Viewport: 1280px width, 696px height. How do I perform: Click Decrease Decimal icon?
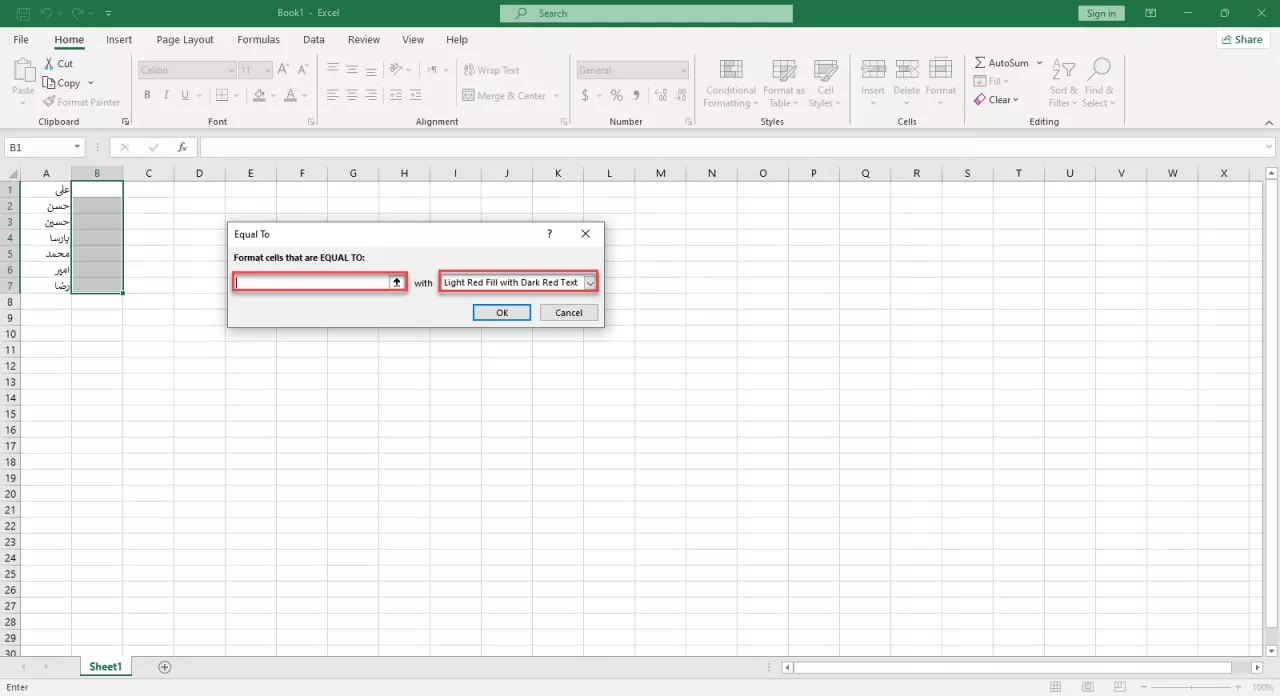(x=681, y=96)
